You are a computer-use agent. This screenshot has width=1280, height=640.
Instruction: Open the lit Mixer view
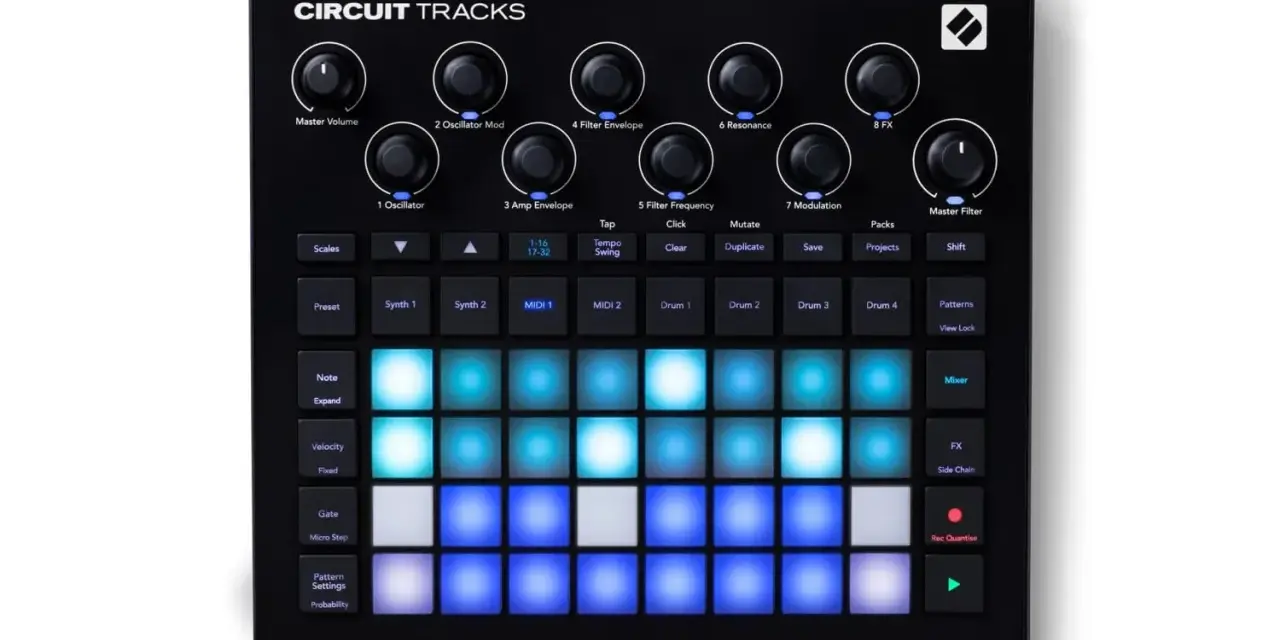pos(956,380)
